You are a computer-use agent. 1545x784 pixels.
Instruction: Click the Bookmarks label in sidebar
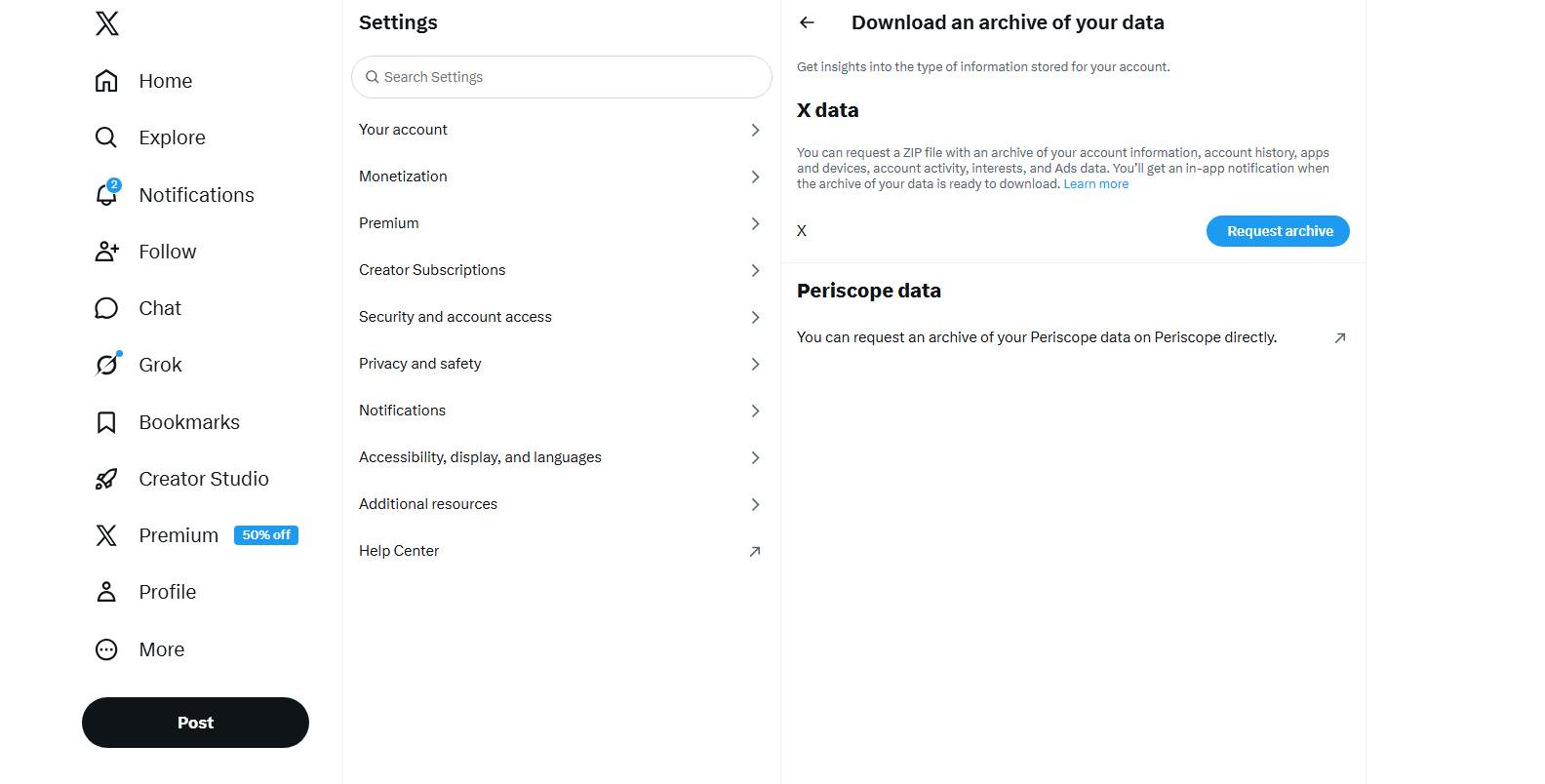[189, 422]
